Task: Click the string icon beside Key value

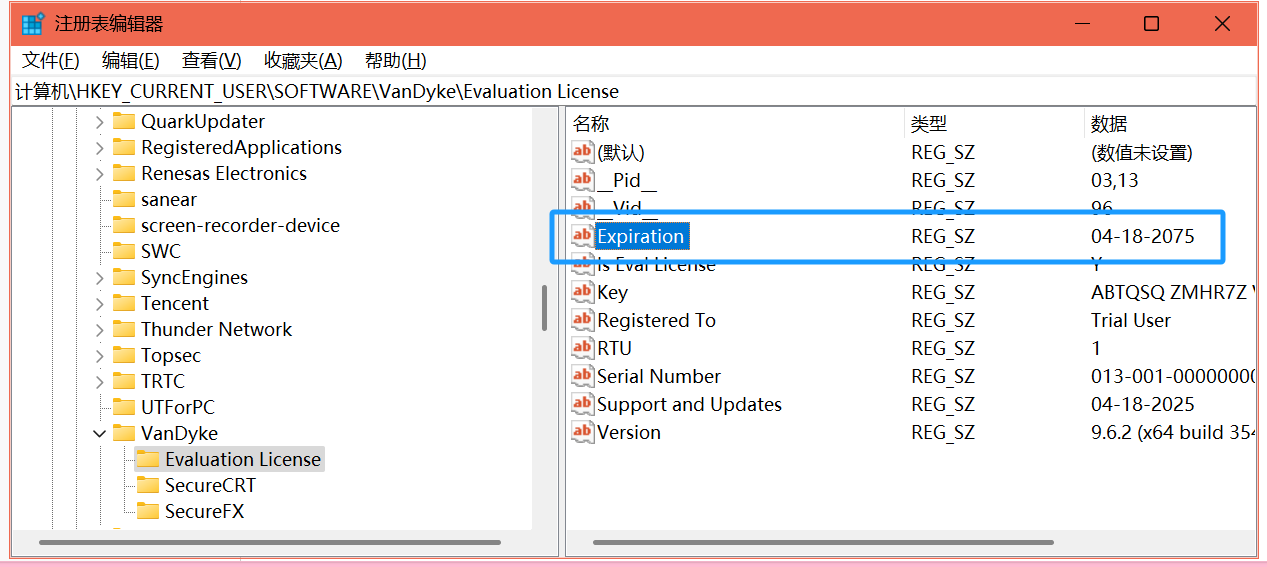Action: pos(582,292)
